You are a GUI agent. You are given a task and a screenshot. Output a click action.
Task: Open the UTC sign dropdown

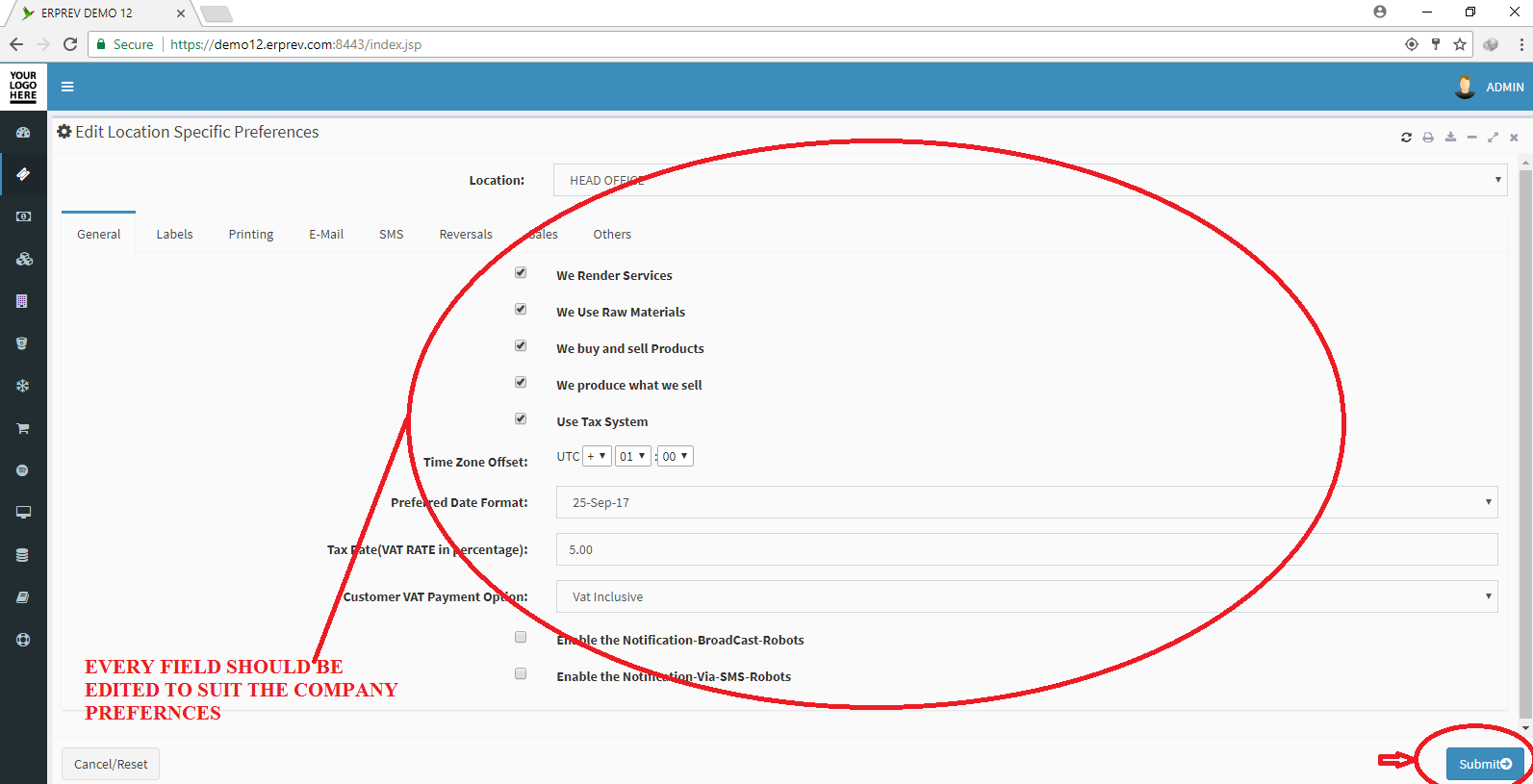pyautogui.click(x=597, y=456)
